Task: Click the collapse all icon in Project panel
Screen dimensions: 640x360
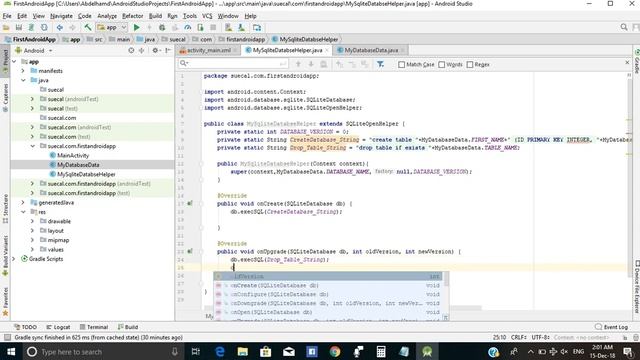Action: pyautogui.click(x=142, y=50)
